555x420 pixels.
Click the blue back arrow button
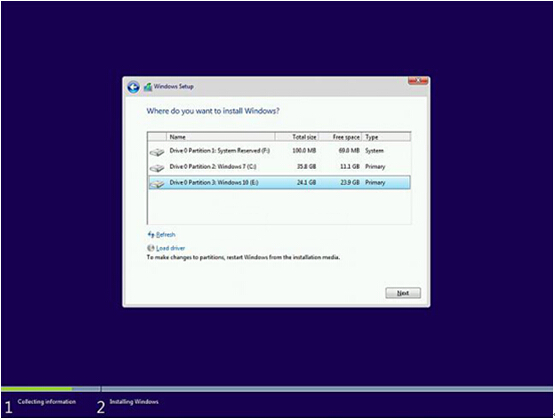click(x=133, y=87)
